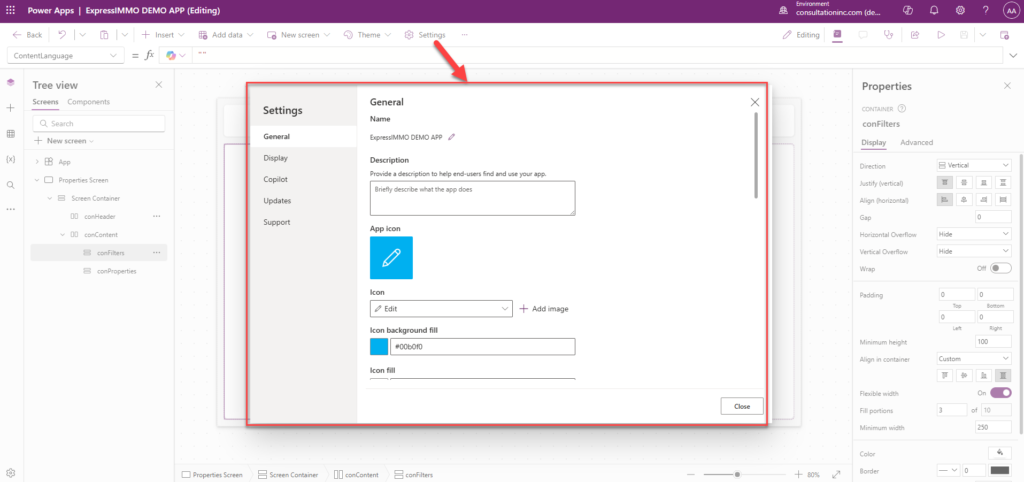
Task: Expand the formula bar chevron
Action: click(1013, 56)
